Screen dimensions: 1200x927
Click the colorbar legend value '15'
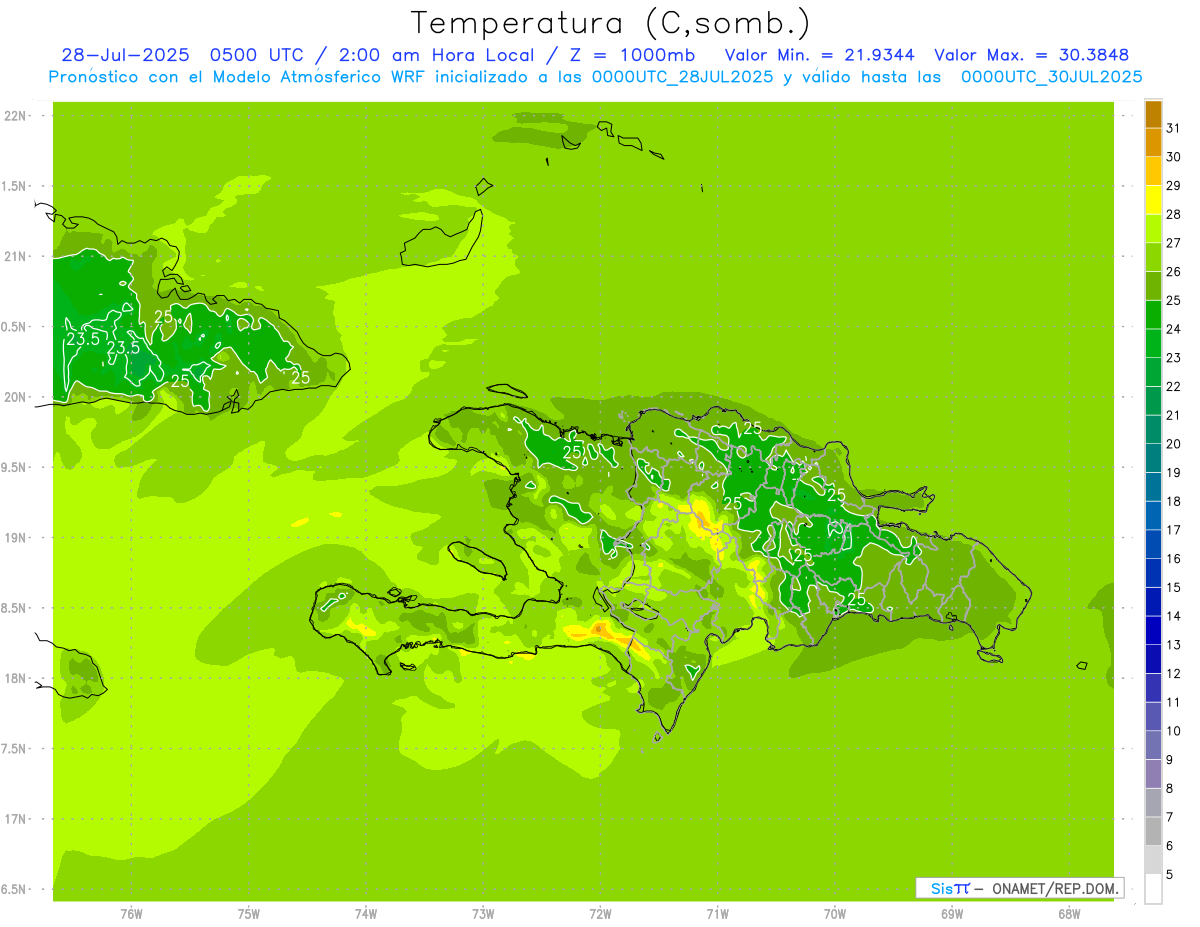coord(1173,587)
